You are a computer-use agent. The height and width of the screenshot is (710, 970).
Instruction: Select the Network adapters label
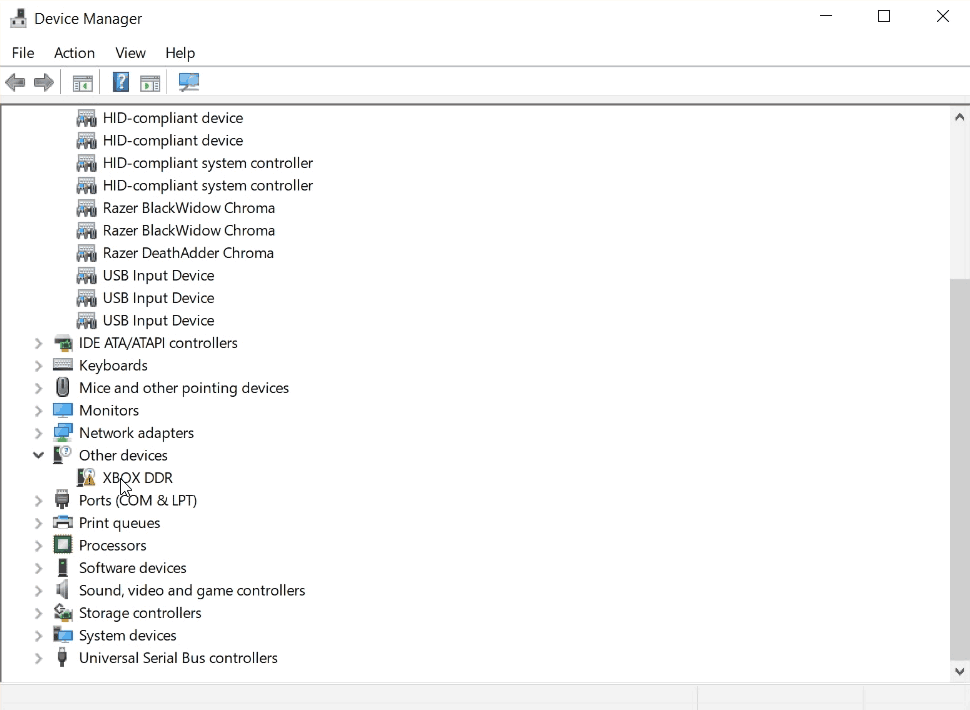click(136, 433)
